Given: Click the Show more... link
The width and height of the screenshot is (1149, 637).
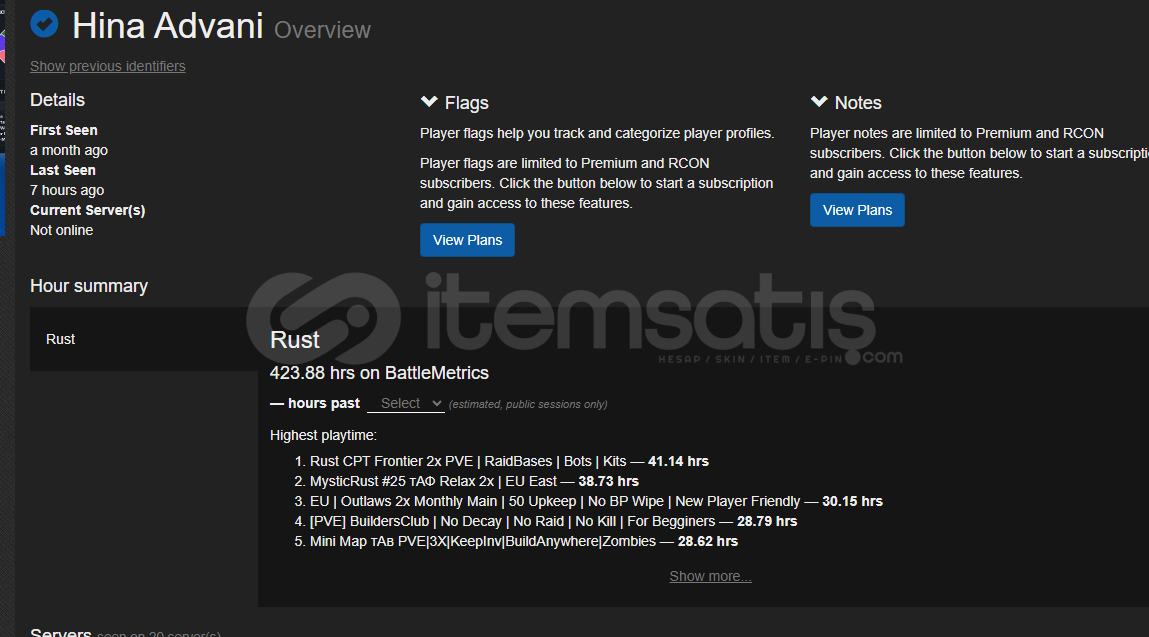Looking at the screenshot, I should [710, 576].
